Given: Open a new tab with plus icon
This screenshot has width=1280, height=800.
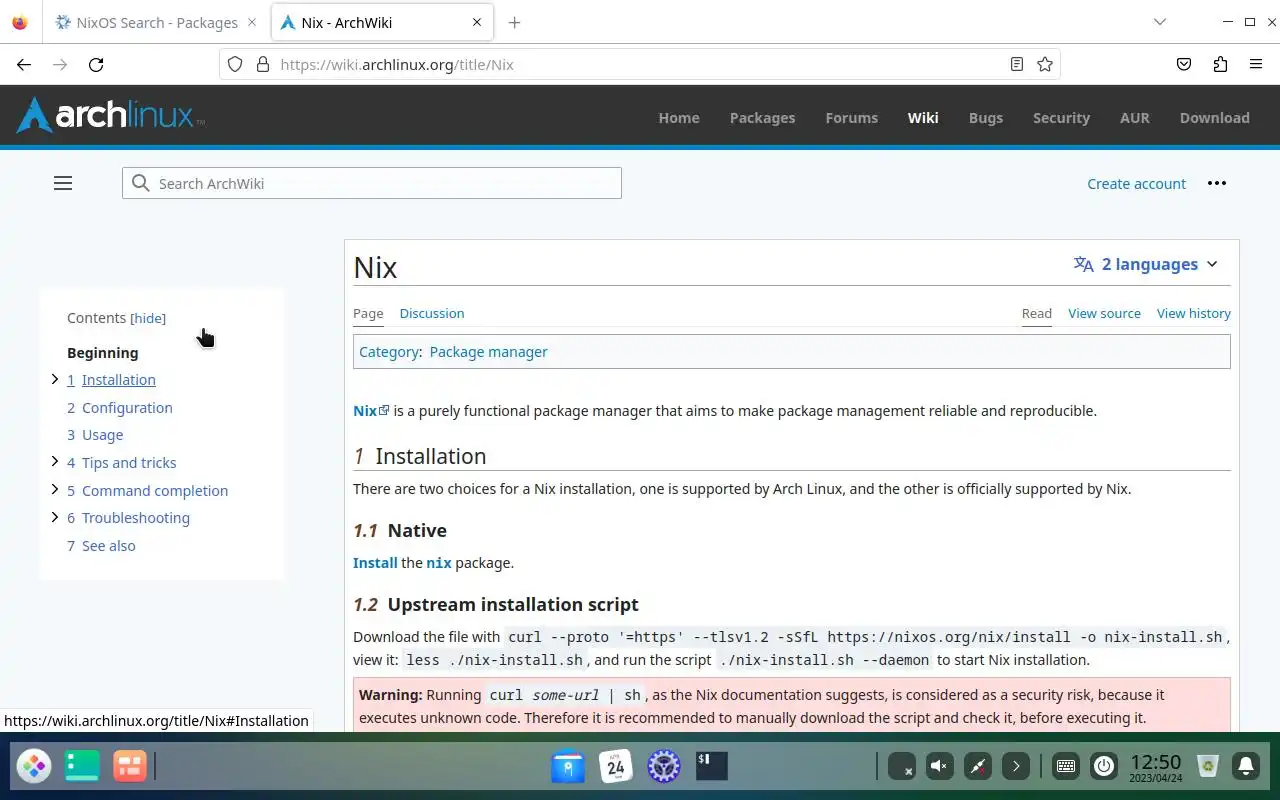Looking at the screenshot, I should coord(514,22).
